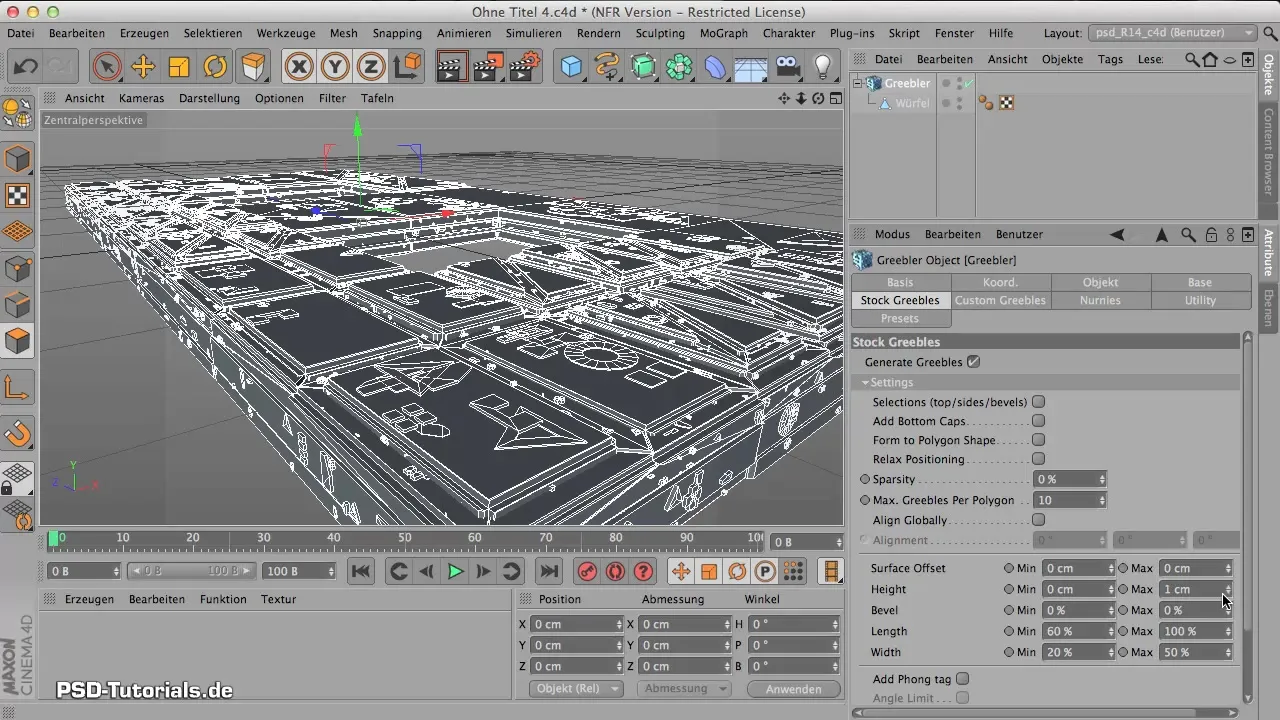This screenshot has height=720, width=1280.
Task: Activate the Move tool
Action: [143, 67]
